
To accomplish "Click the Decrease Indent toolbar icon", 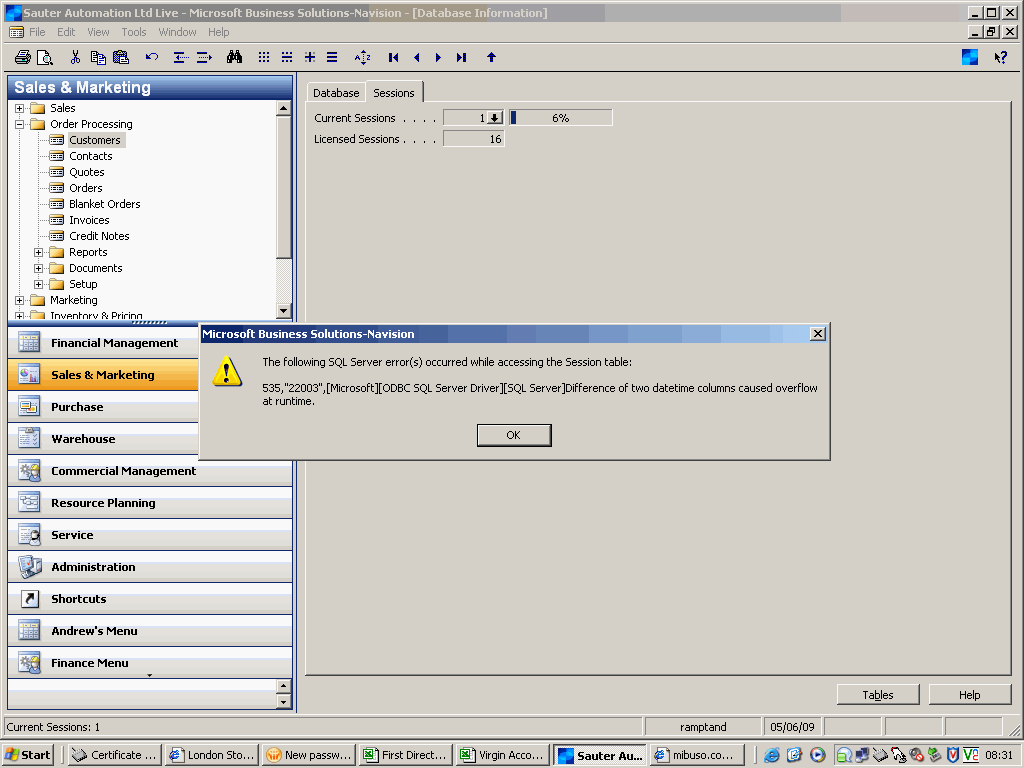I will point(181,57).
